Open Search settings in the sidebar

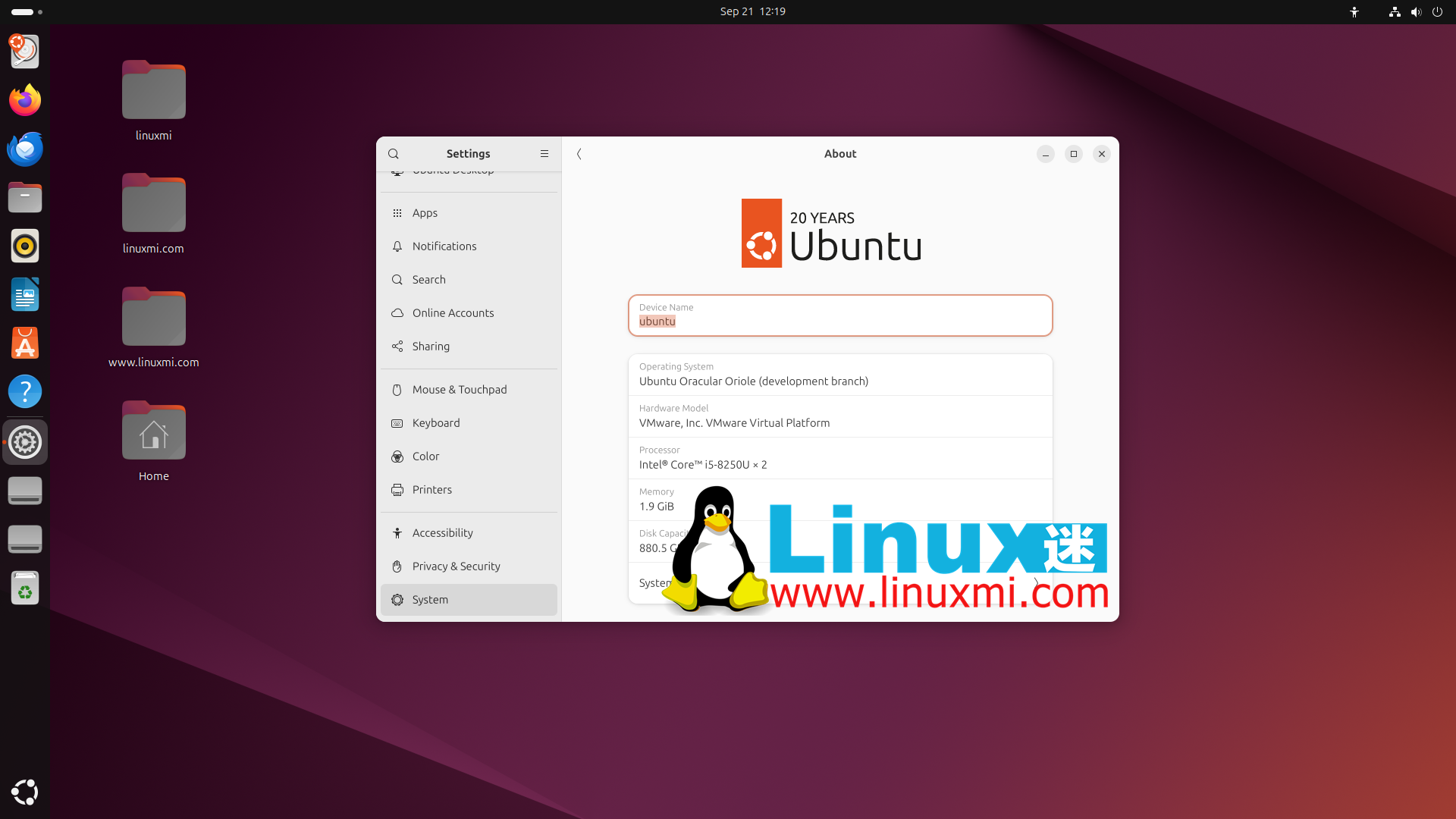[469, 280]
